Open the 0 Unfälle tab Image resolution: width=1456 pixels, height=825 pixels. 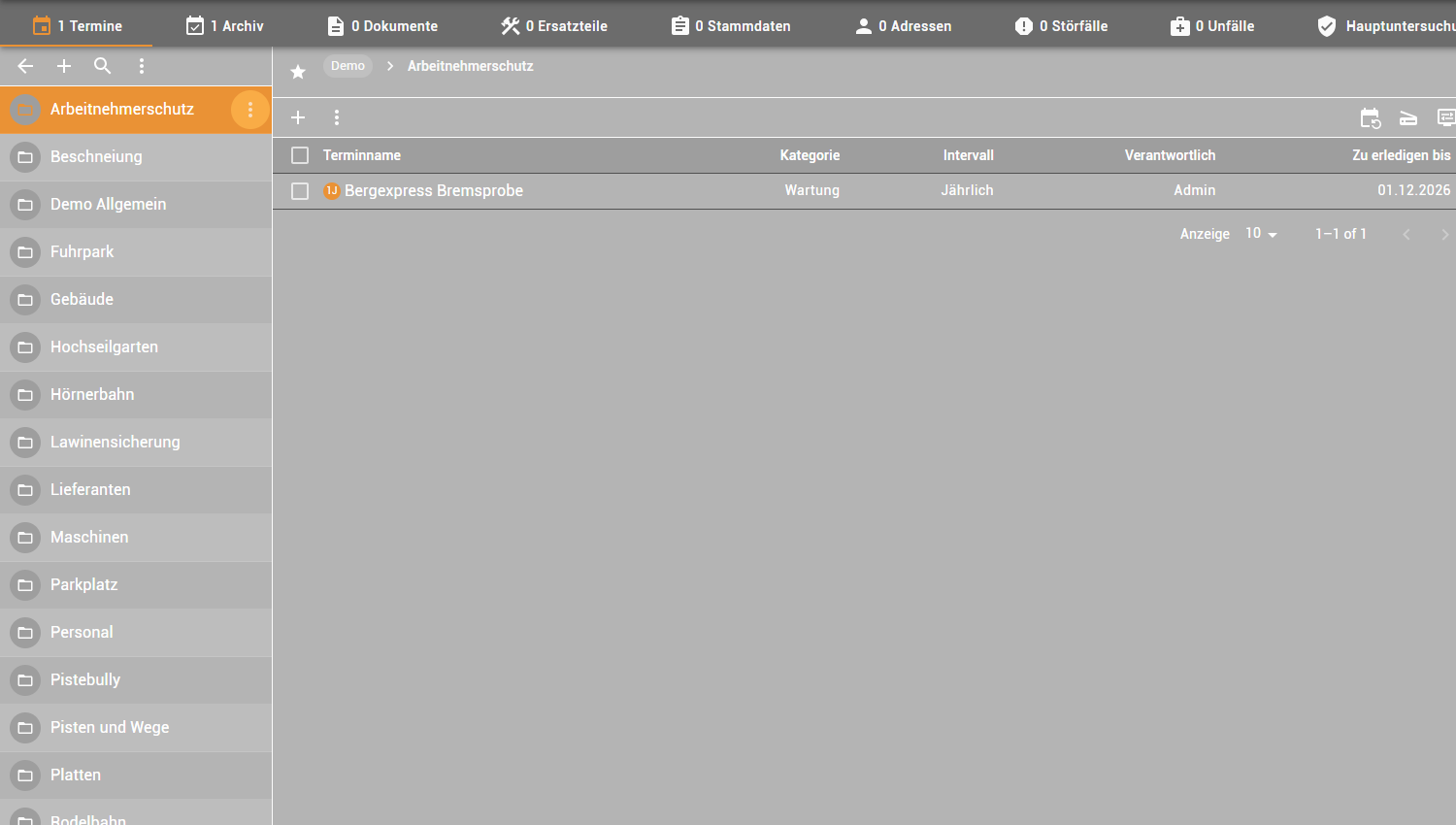coord(1212,25)
